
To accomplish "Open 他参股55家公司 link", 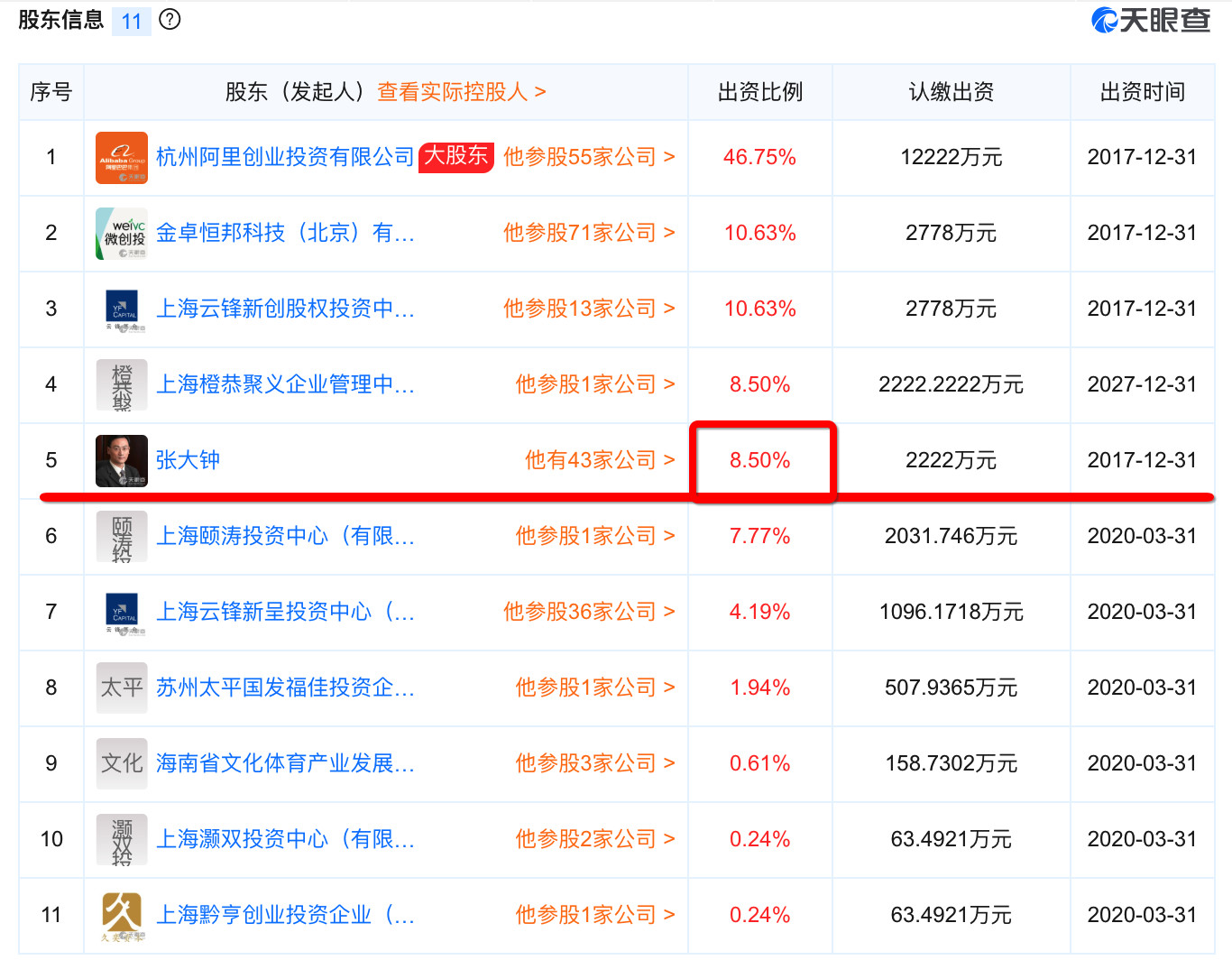I will tap(589, 157).
